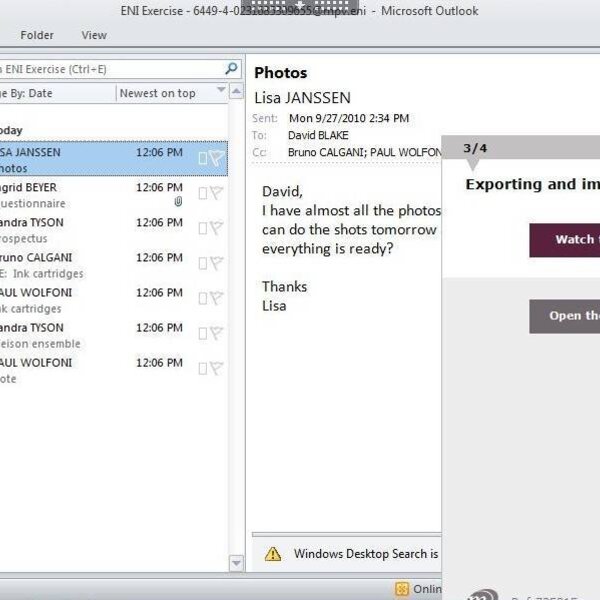Toggle category box on Bruno CALGANI message
The image size is (600, 600).
coord(203,263)
